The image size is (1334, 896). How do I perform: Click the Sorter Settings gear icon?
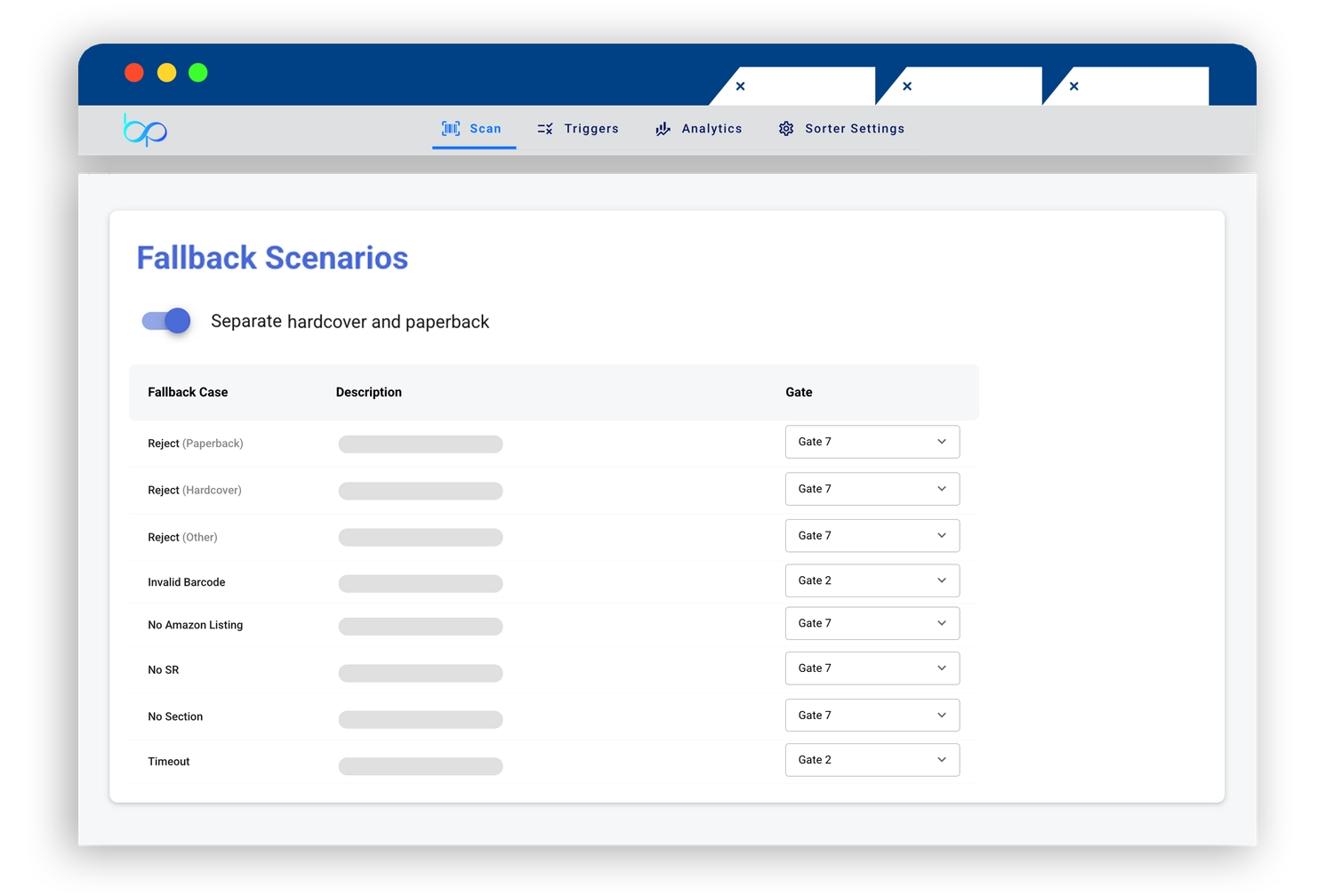tap(786, 129)
